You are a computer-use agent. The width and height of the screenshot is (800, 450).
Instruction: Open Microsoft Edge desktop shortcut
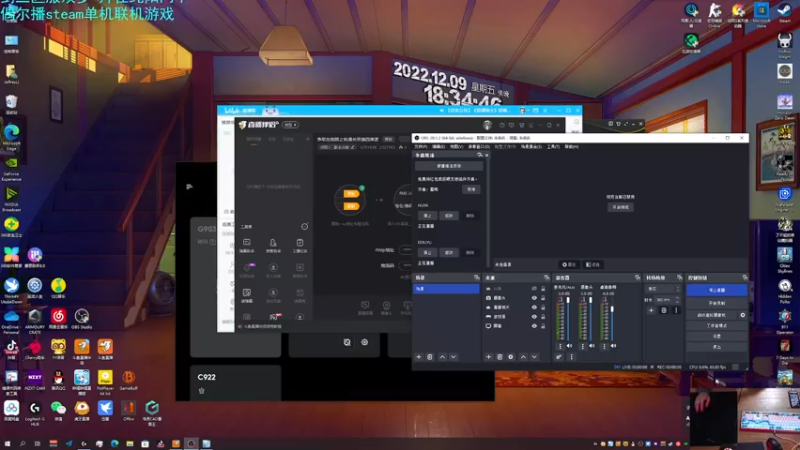pos(11,137)
